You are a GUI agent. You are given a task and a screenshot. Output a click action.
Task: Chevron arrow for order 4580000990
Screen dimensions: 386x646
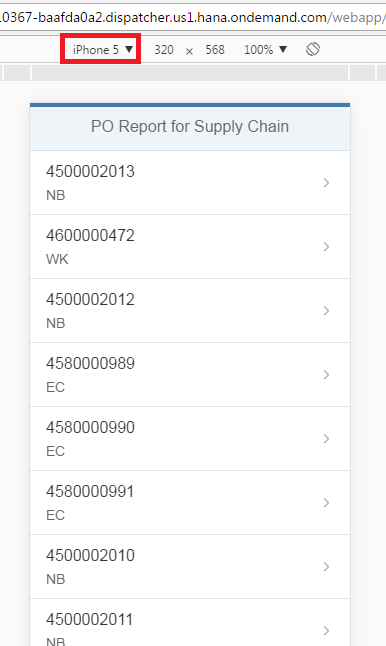click(x=326, y=439)
